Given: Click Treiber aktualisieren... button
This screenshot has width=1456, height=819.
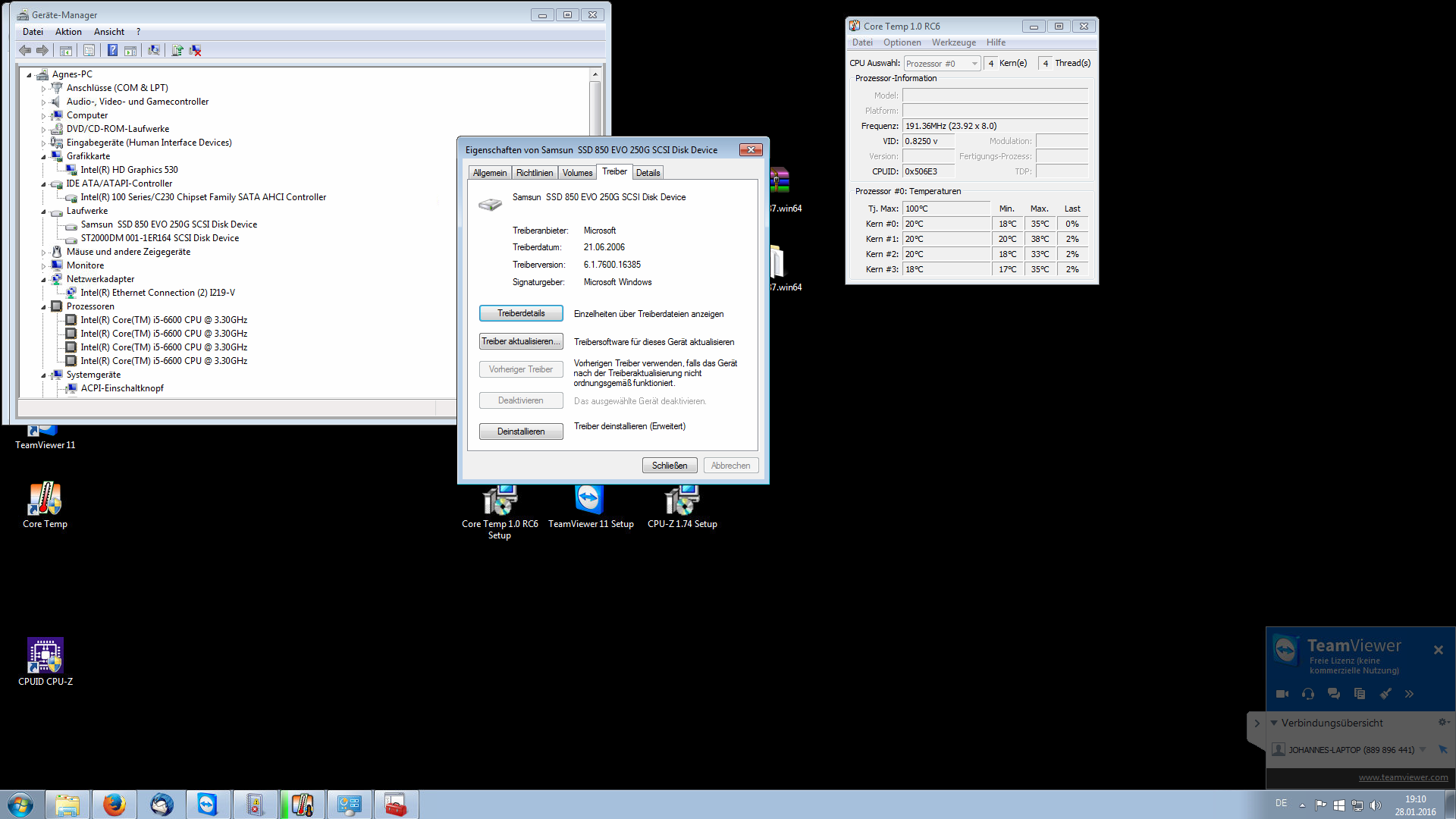Looking at the screenshot, I should click(x=521, y=341).
